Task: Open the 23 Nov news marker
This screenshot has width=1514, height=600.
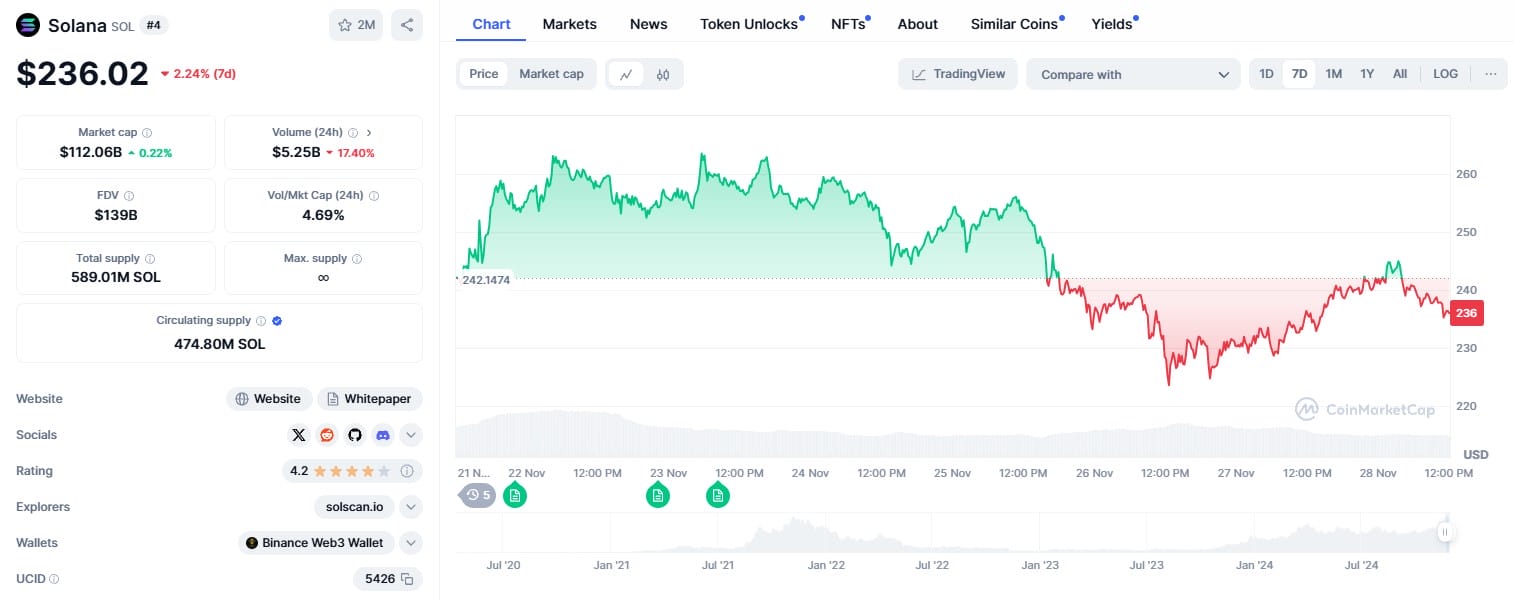Action: click(657, 495)
